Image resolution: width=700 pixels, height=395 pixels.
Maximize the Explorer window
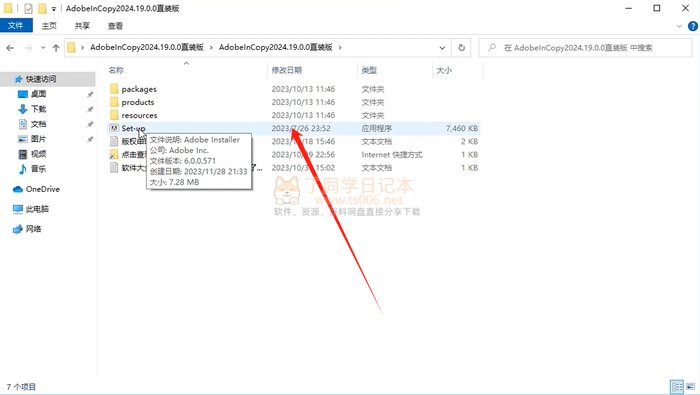pyautogui.click(x=657, y=8)
